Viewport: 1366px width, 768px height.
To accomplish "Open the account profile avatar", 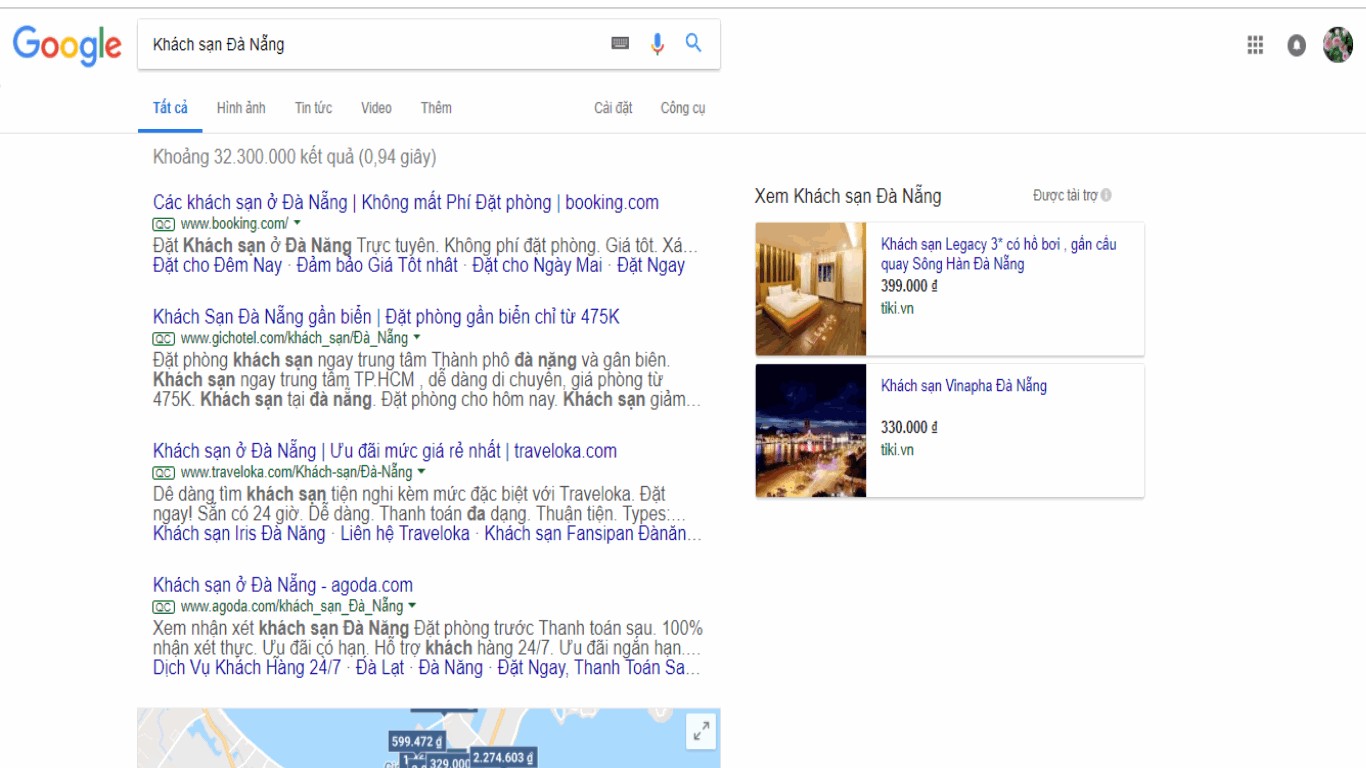I will [1337, 45].
